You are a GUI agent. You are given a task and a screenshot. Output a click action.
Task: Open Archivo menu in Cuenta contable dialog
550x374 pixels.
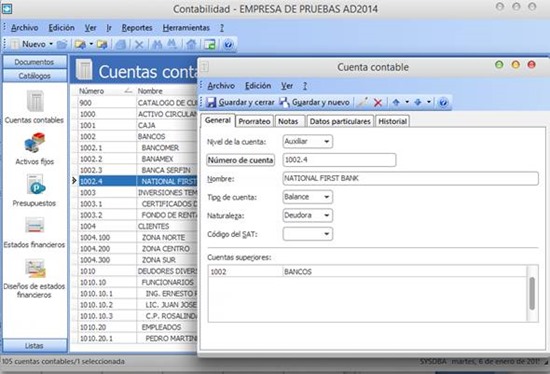click(x=221, y=86)
